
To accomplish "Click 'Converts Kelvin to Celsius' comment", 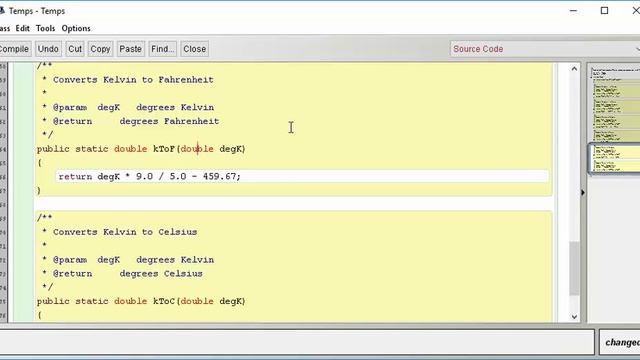I will click(x=125, y=232).
